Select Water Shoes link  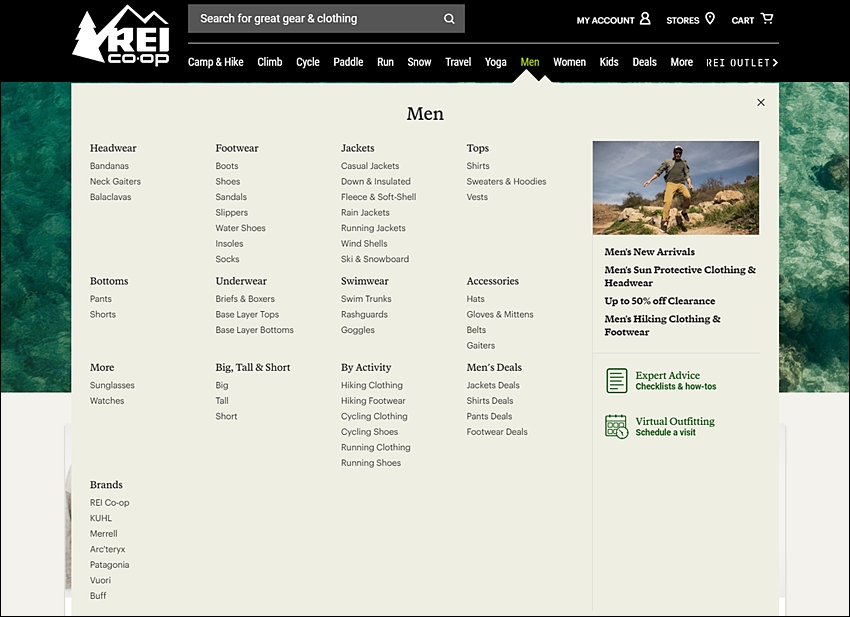(x=240, y=228)
